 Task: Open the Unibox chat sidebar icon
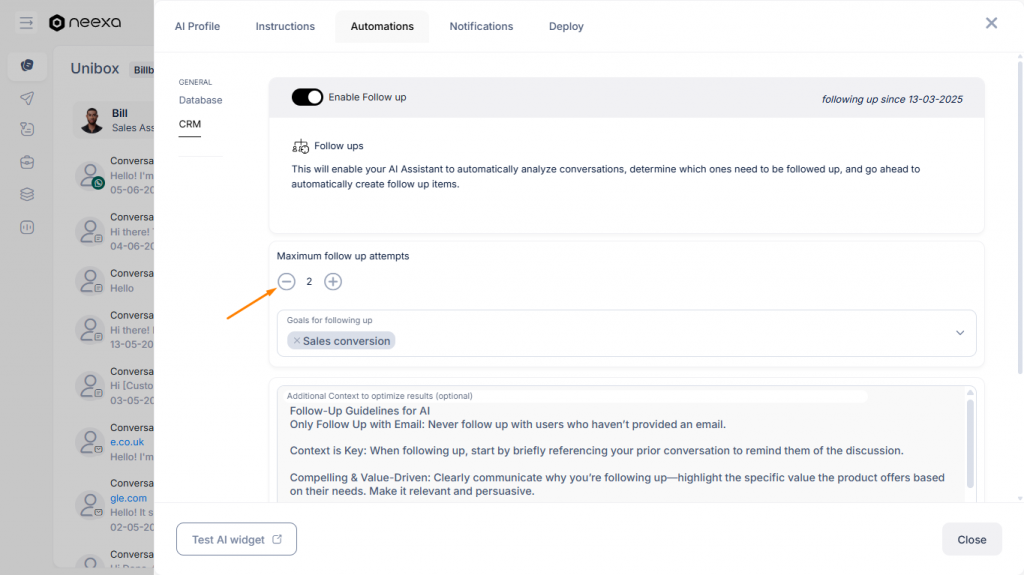click(27, 65)
